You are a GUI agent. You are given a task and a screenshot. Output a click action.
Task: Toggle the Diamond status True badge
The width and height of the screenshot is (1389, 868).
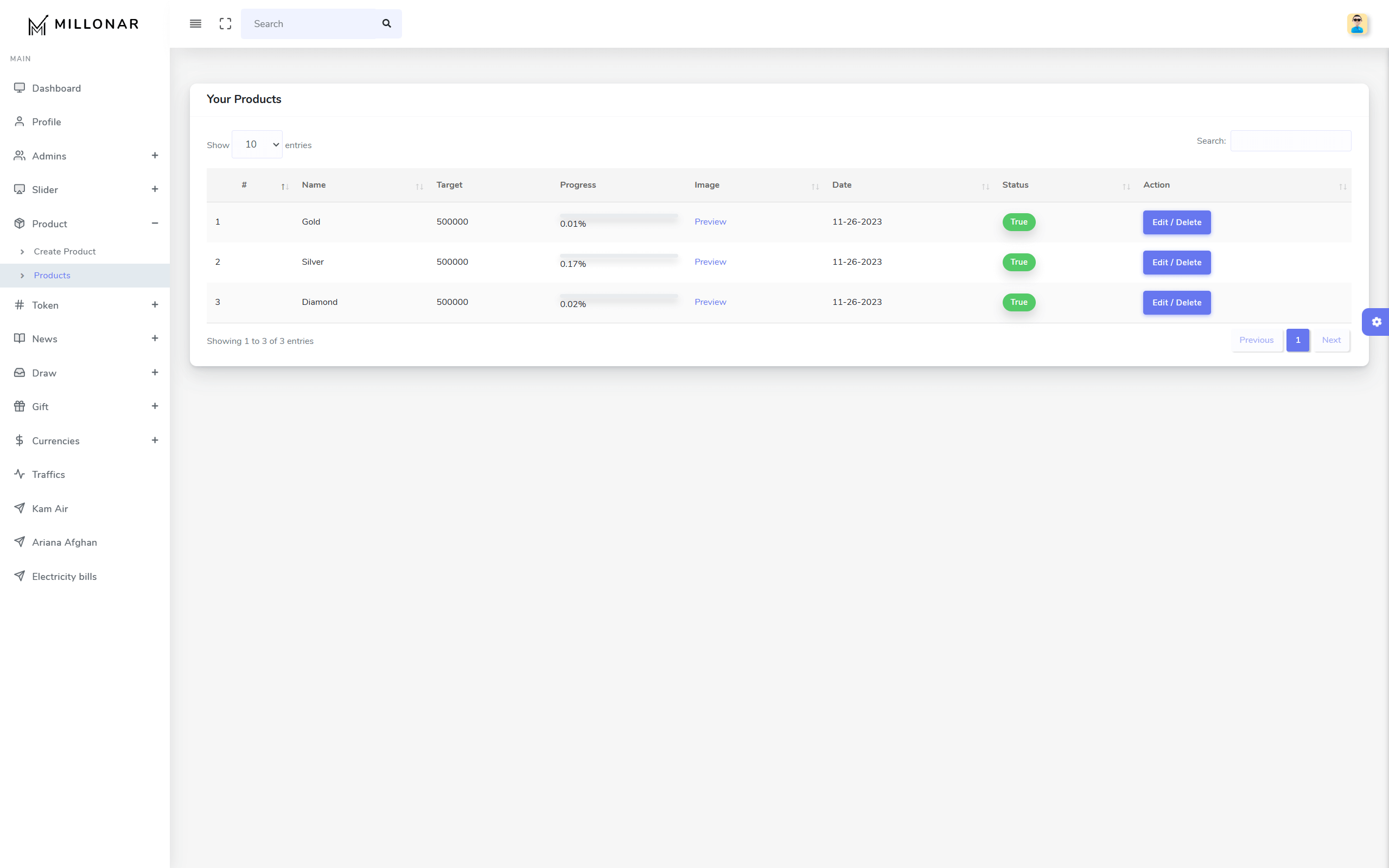pyautogui.click(x=1018, y=303)
